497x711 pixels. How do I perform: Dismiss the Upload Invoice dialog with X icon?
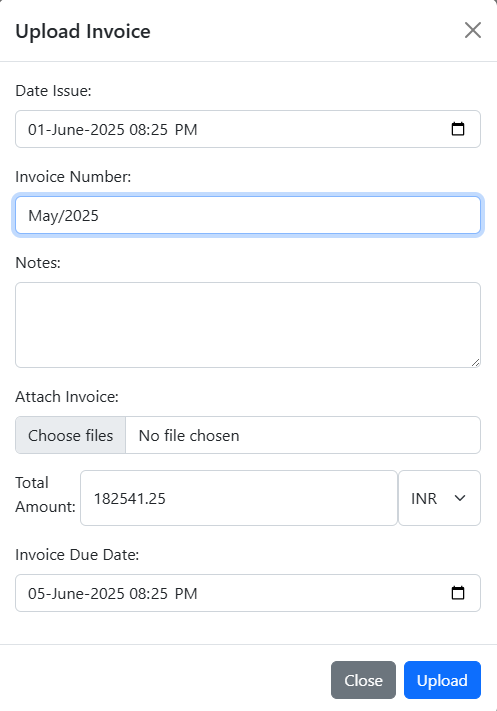473,30
